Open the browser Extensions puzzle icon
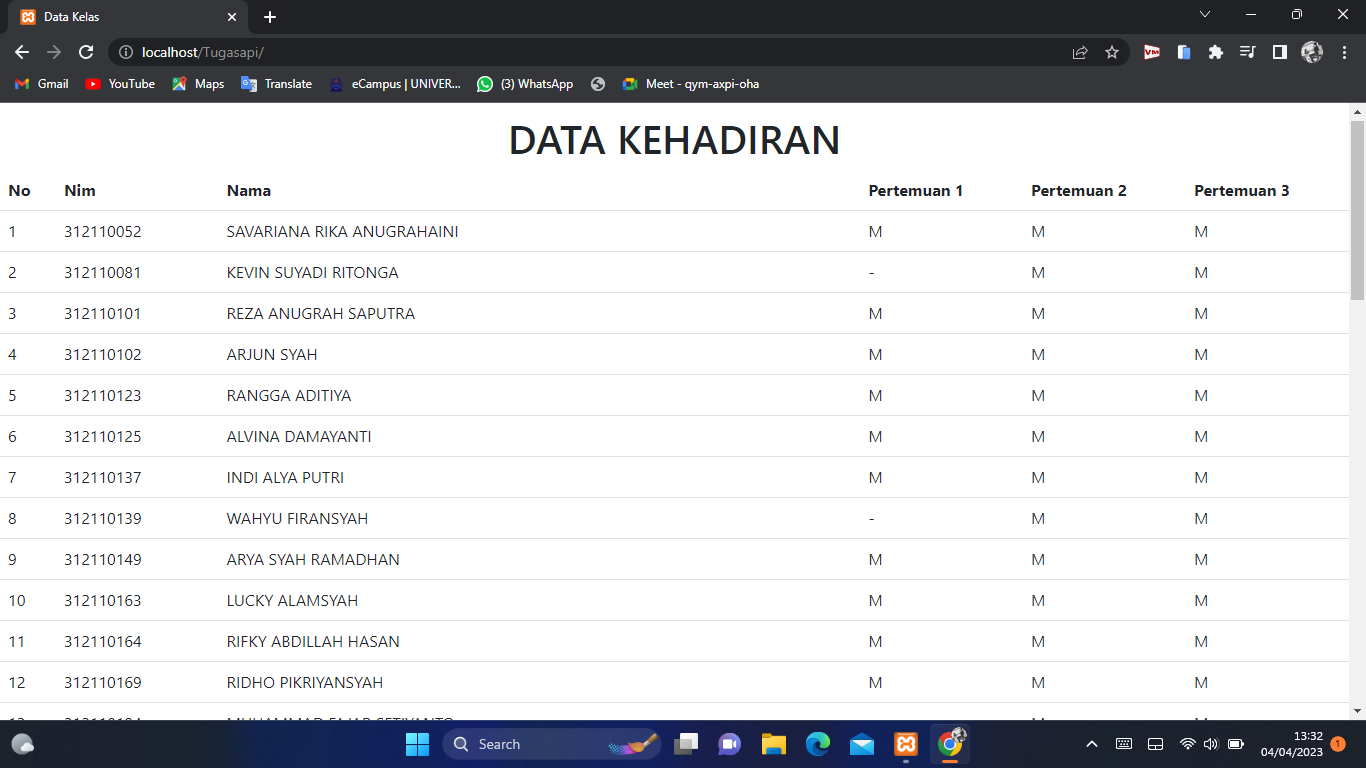 (1215, 52)
